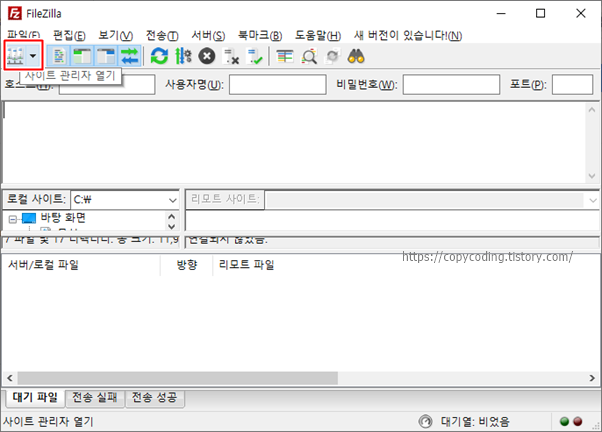Open 편집(E) menu
This screenshot has height=432, width=602.
[69, 36]
